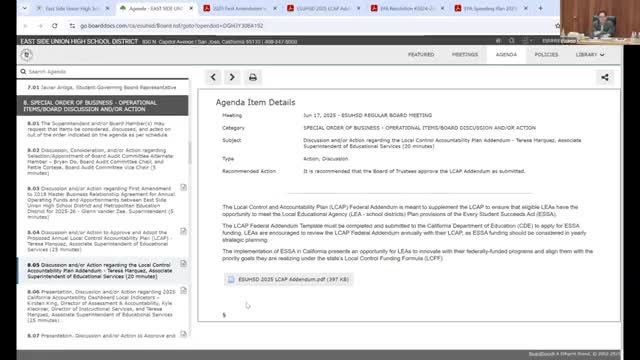Expand the Library dropdown menu
640x360 pixels.
click(x=590, y=55)
